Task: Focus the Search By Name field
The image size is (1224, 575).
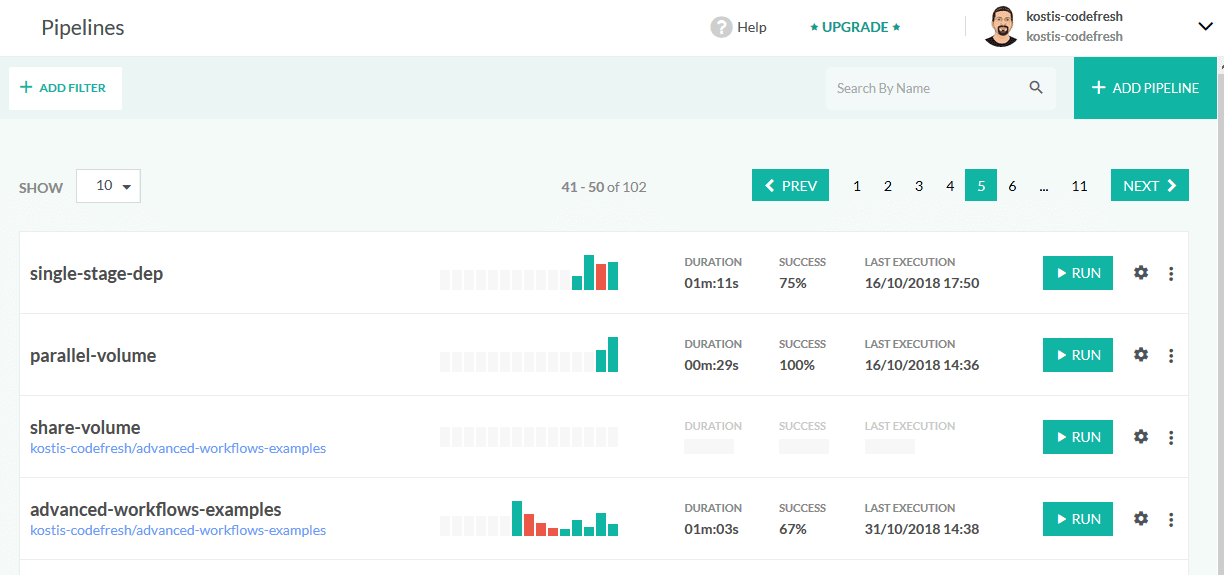Action: (x=925, y=88)
